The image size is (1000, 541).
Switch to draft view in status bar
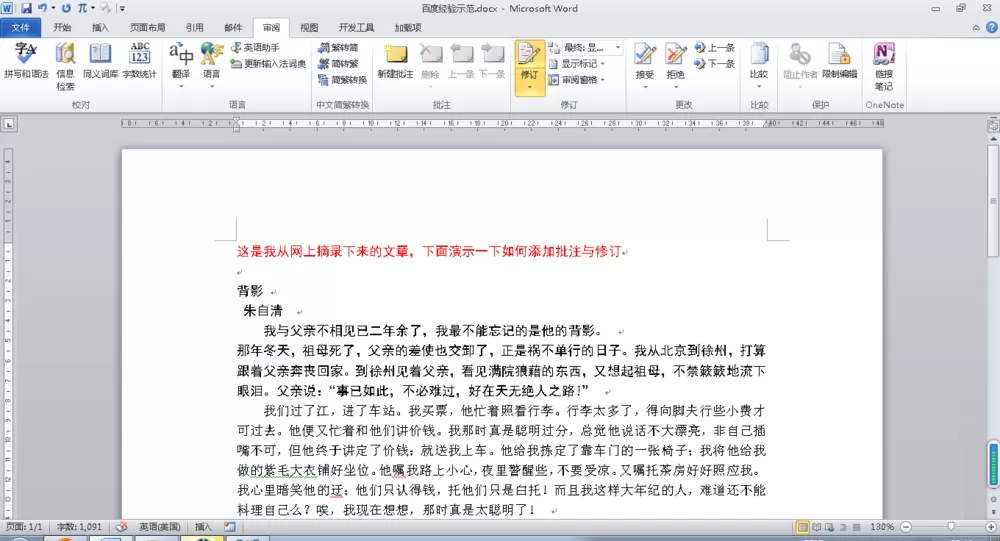[857, 527]
